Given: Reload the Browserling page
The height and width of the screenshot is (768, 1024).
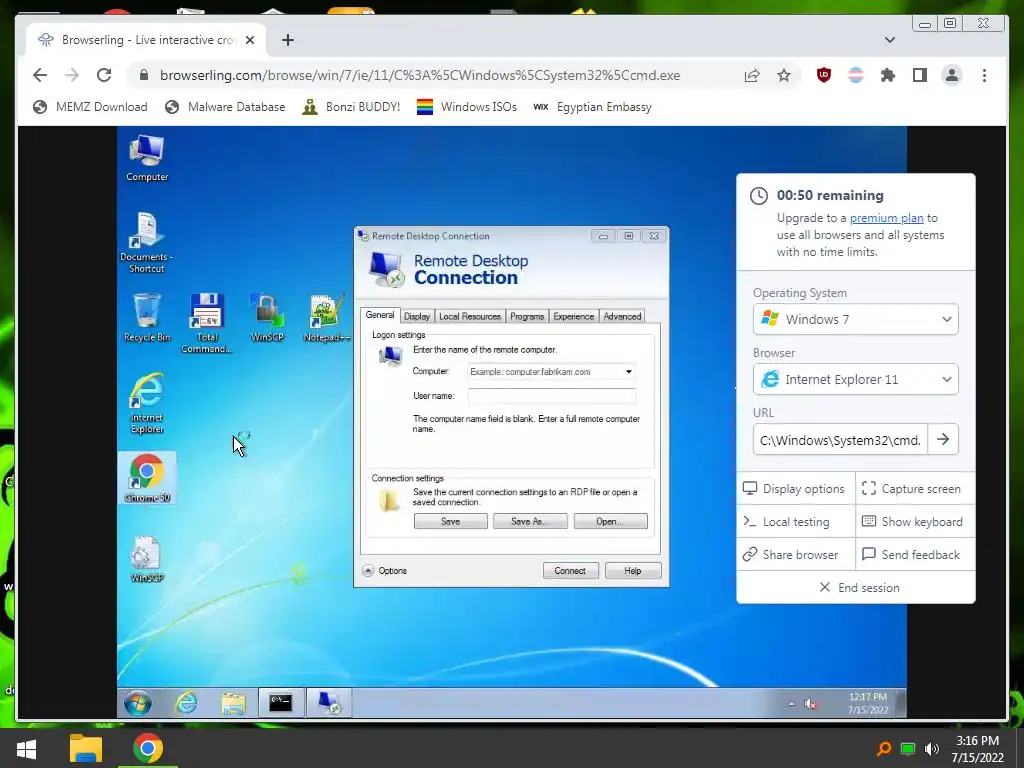Looking at the screenshot, I should coord(104,75).
